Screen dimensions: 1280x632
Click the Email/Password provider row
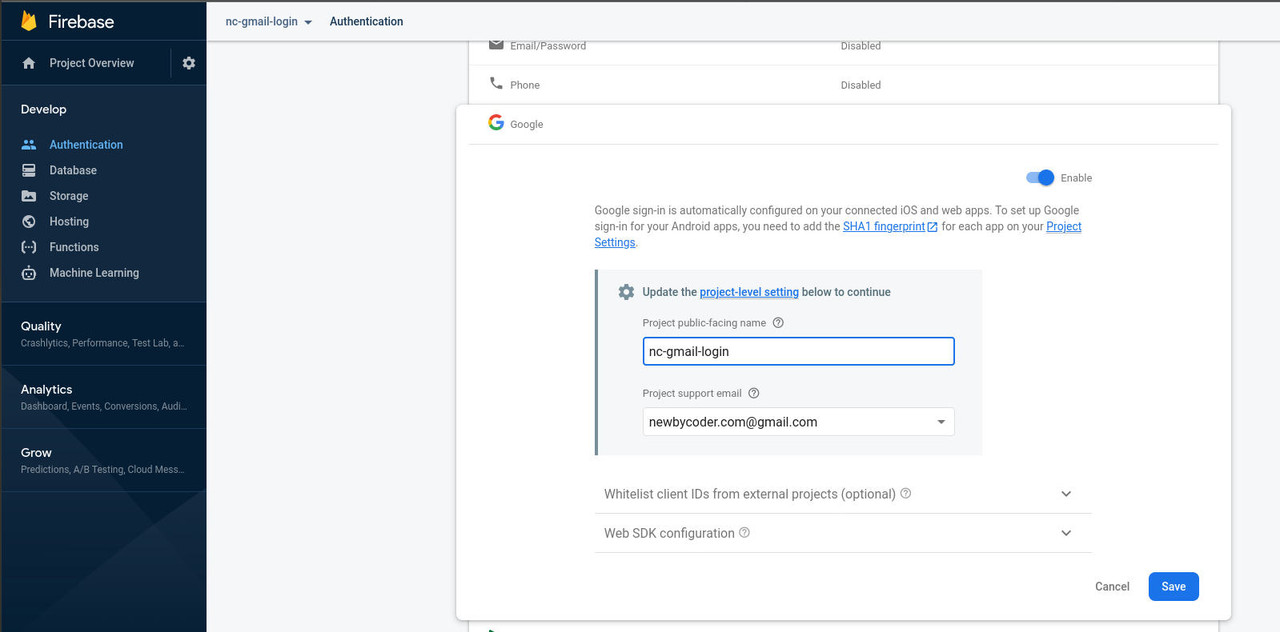(x=843, y=46)
